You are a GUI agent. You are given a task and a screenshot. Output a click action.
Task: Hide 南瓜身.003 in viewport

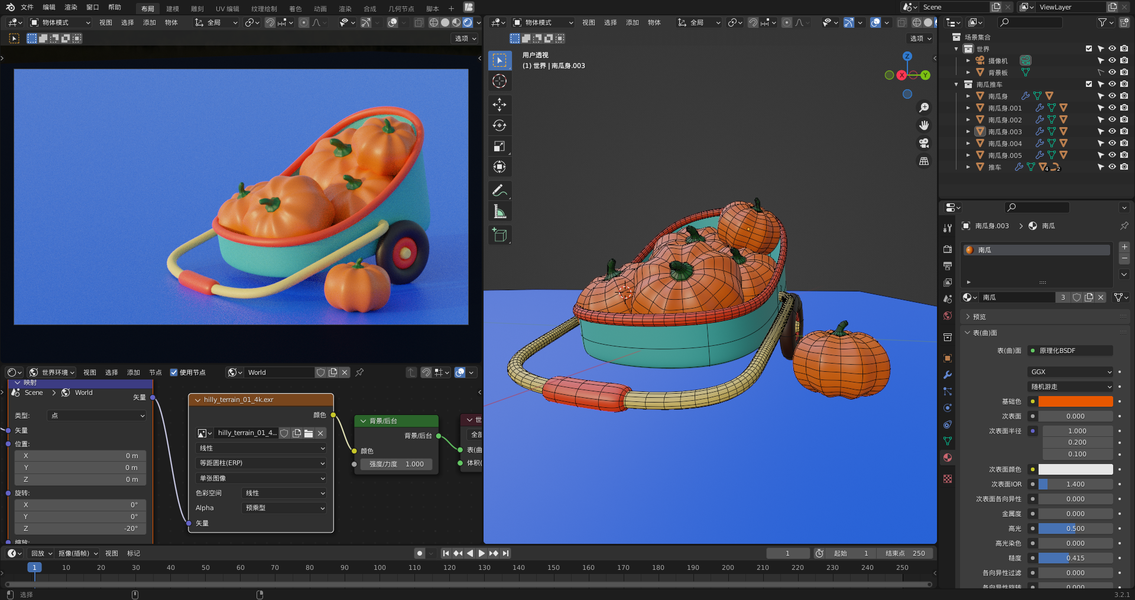pyautogui.click(x=1112, y=132)
